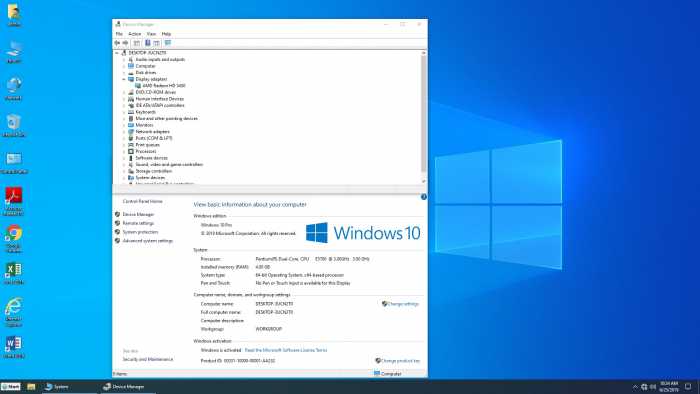This screenshot has height=394, width=700.
Task: Expand the Keyboards node
Action: [x=124, y=112]
